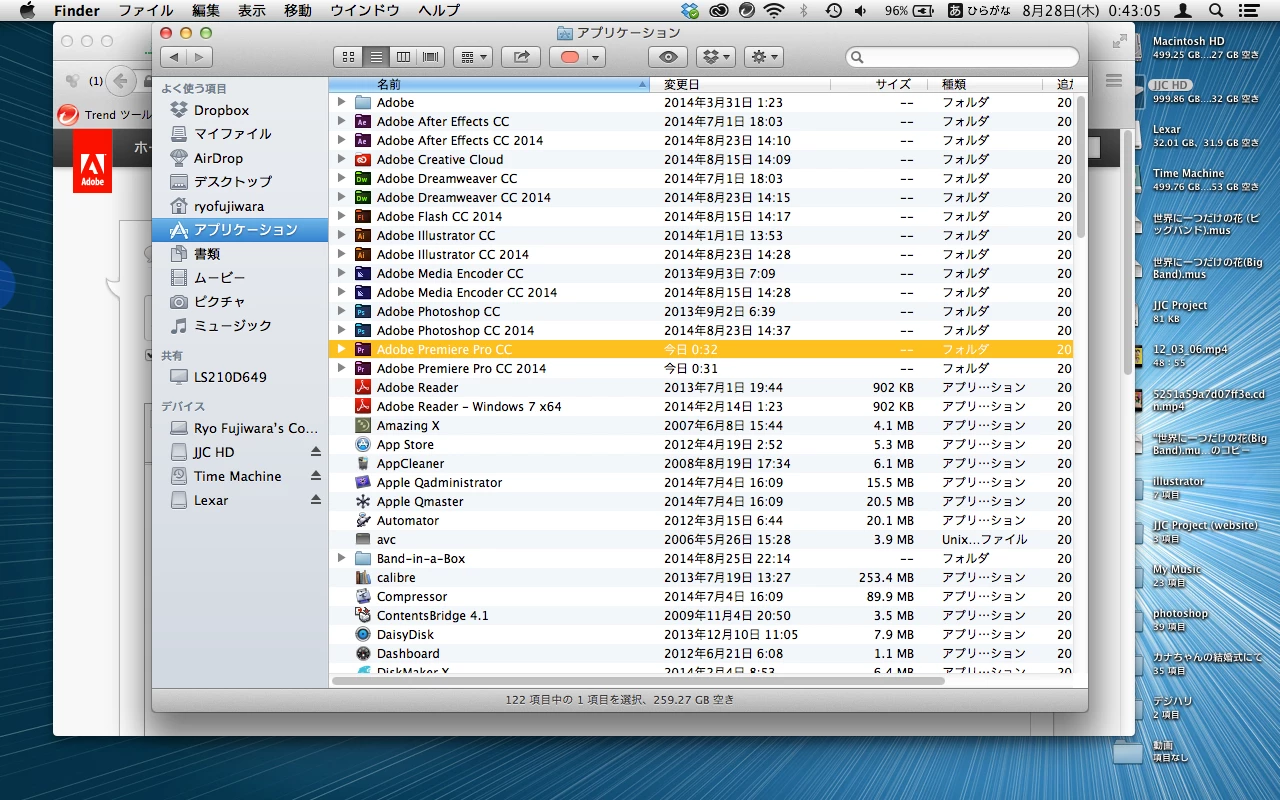Open the ヘルプ menu
This screenshot has height=800, width=1280.
click(439, 11)
